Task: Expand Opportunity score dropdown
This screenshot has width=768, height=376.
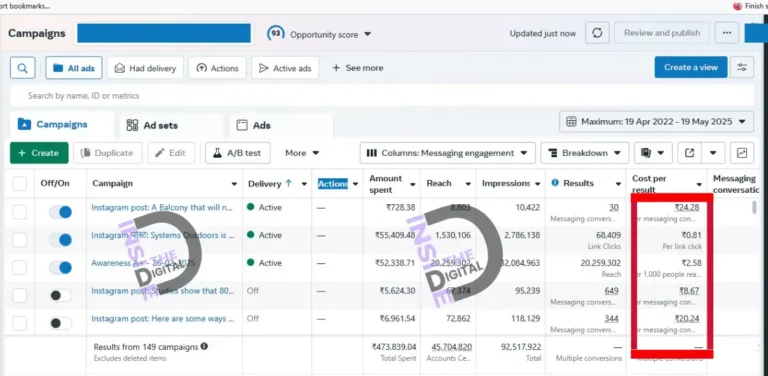Action: click(x=368, y=34)
